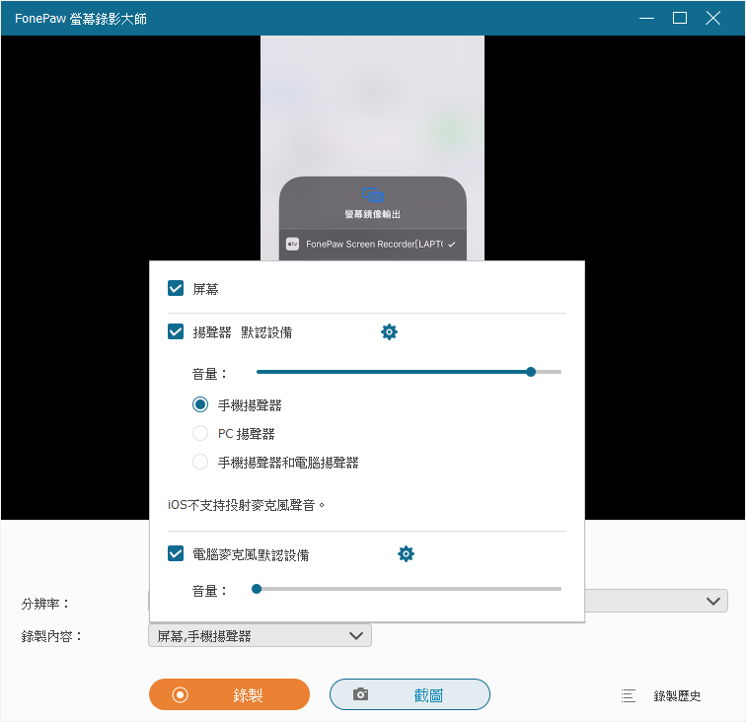
Task: Click the mirrored phone screen preview
Action: pyautogui.click(x=372, y=148)
